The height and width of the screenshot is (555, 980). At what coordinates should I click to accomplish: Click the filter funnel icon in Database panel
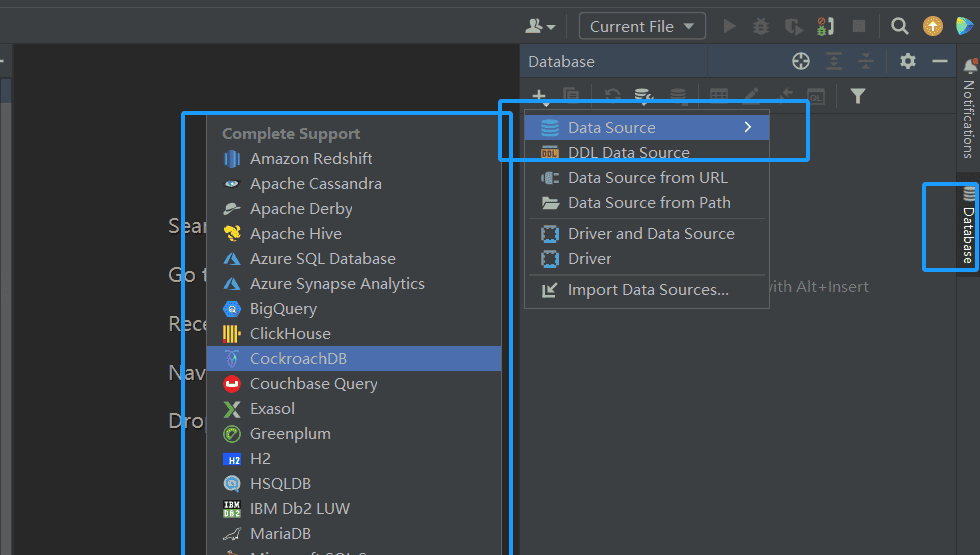(x=857, y=96)
